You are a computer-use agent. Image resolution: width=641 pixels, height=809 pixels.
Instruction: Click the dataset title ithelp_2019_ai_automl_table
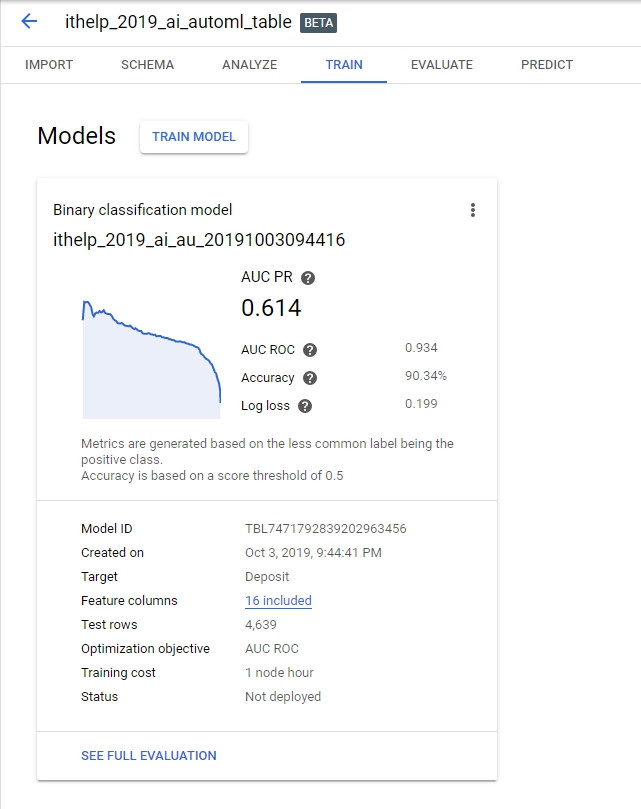(x=178, y=22)
